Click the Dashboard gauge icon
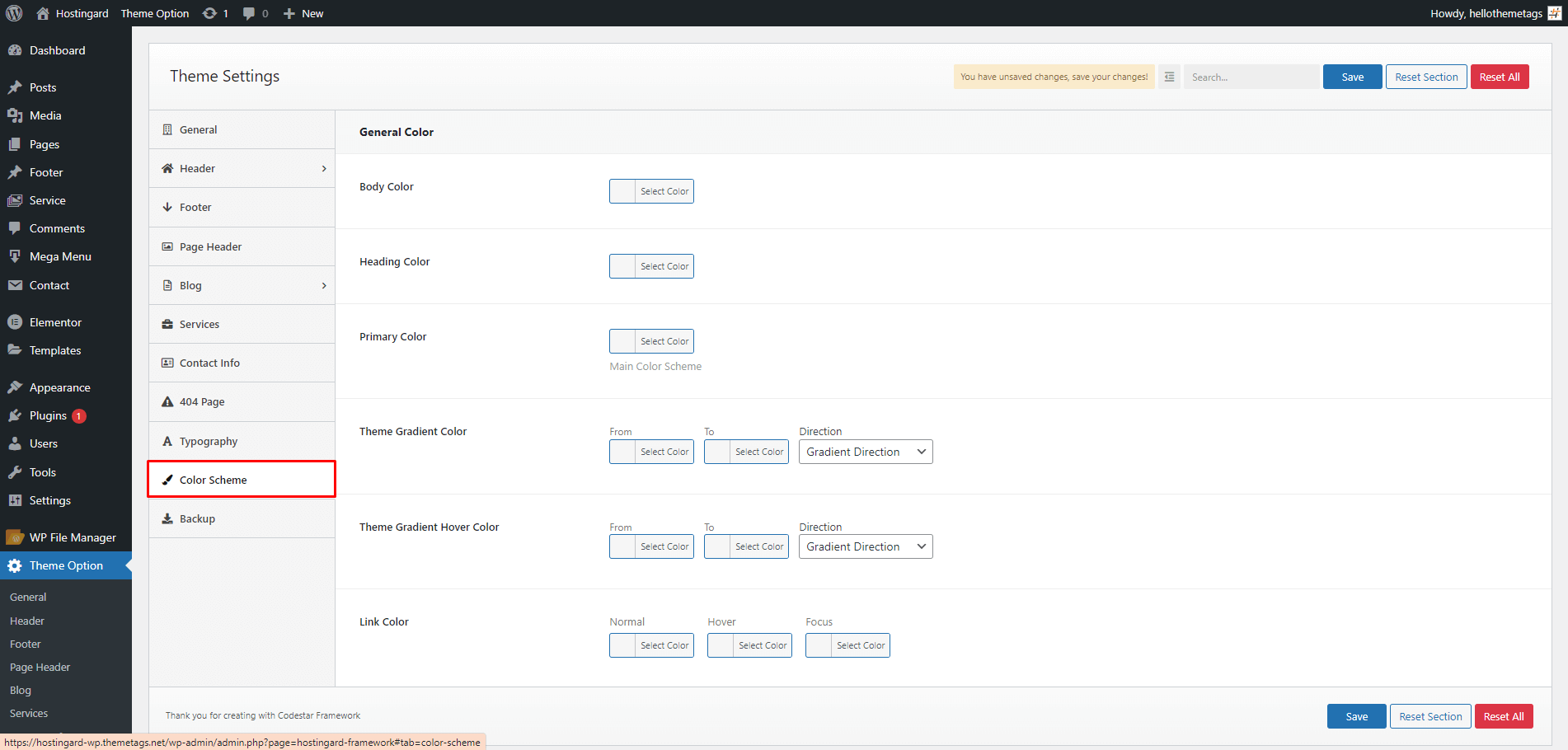 15,50
